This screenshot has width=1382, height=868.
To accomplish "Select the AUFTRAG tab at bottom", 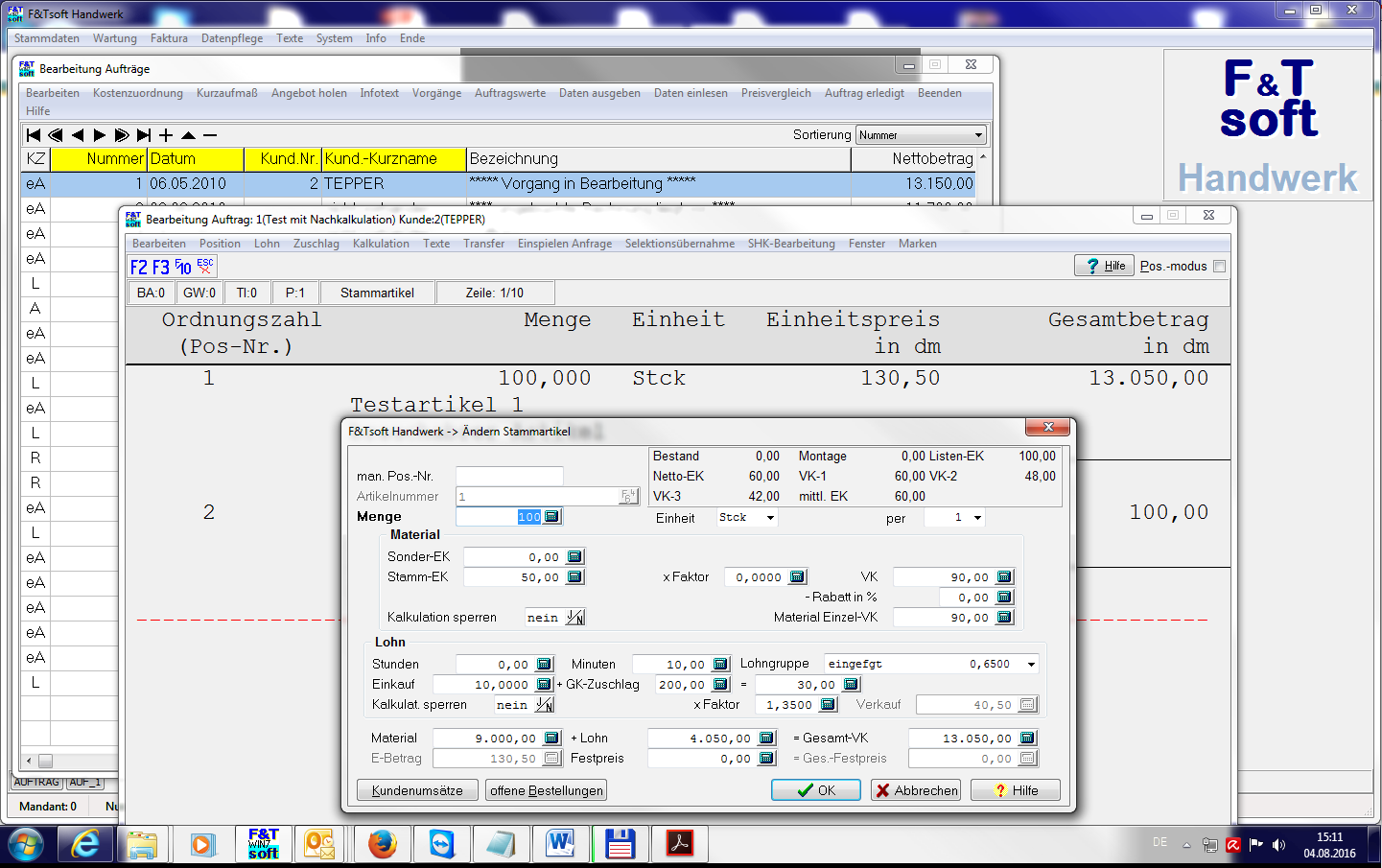I will point(36,783).
